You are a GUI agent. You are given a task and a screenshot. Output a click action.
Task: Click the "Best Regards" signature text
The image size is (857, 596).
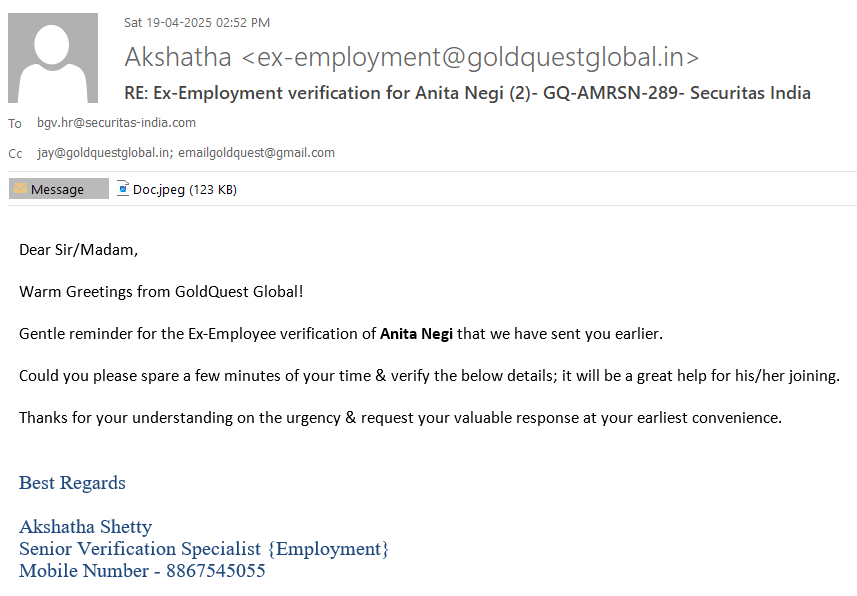coord(72,483)
